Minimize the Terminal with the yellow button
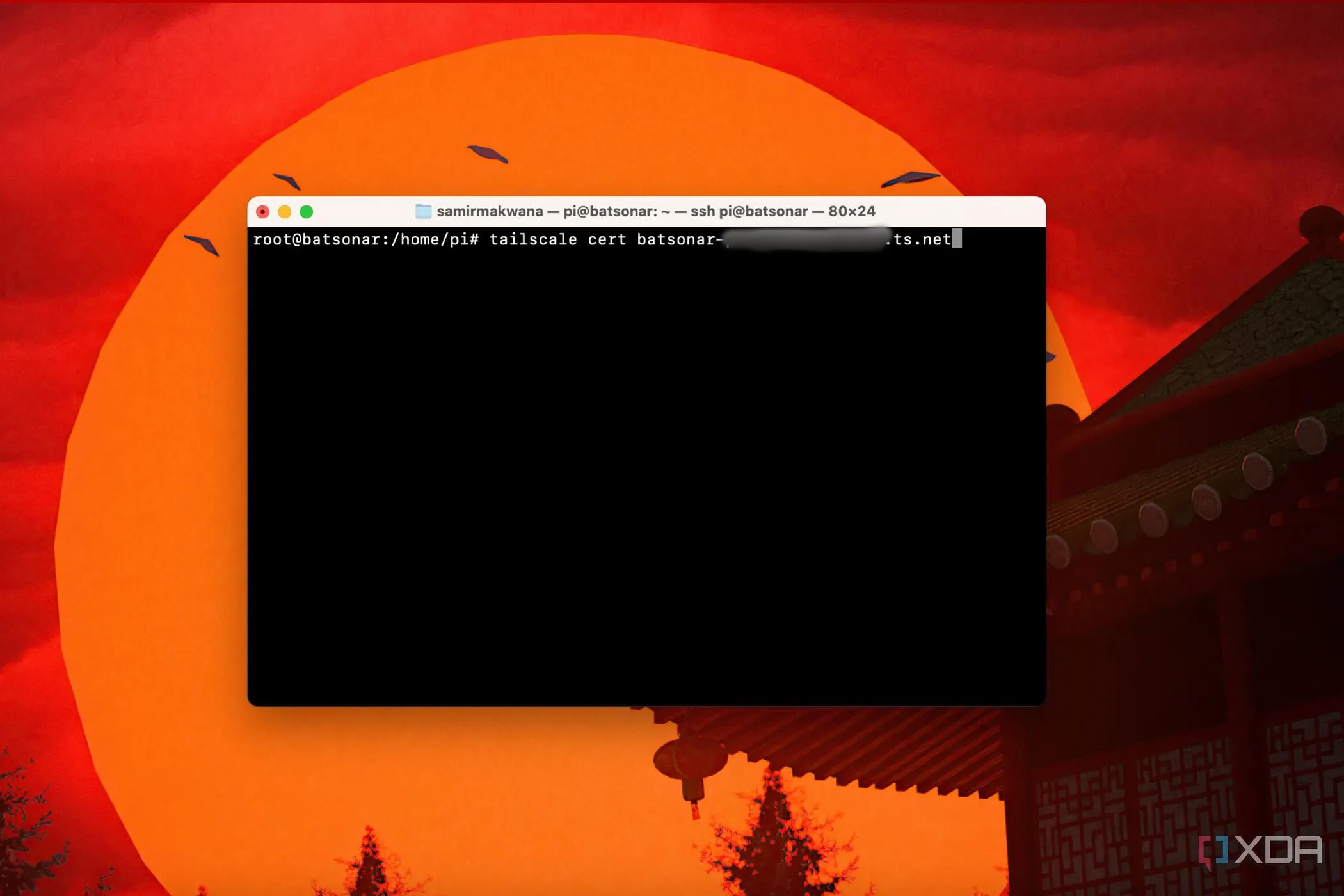The height and width of the screenshot is (896, 1344). click(x=285, y=212)
